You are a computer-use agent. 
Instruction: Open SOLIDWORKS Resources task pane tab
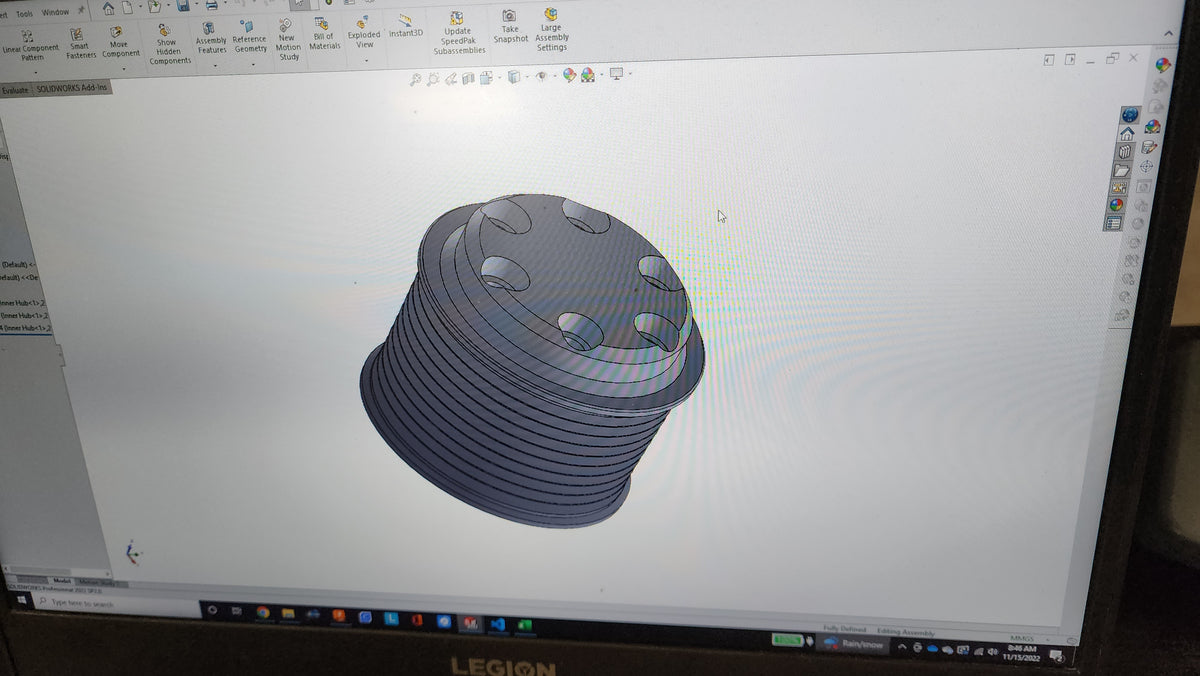click(x=1128, y=115)
